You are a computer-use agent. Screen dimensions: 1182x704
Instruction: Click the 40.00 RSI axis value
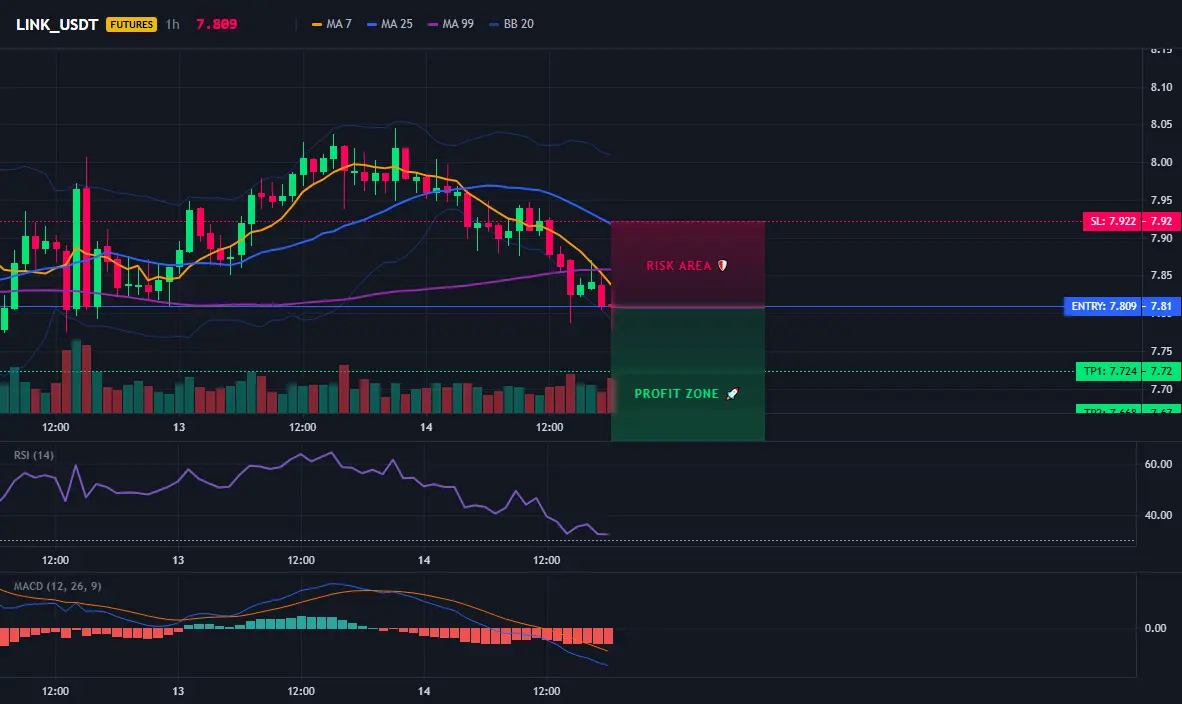(x=1158, y=516)
